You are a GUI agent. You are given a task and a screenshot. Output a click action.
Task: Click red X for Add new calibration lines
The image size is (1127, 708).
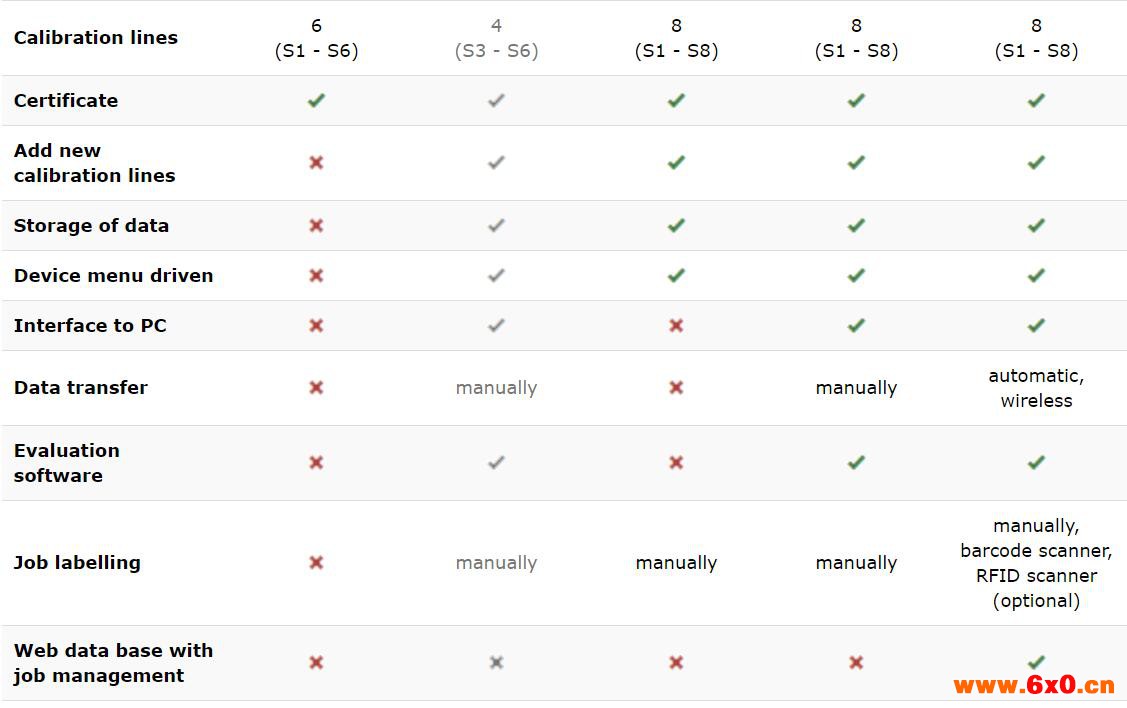tap(316, 163)
